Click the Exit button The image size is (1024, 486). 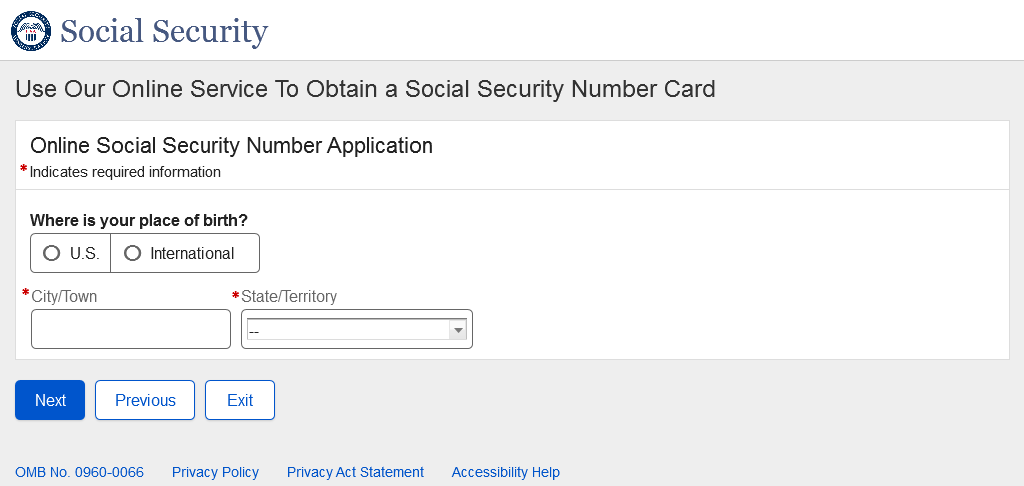240,400
